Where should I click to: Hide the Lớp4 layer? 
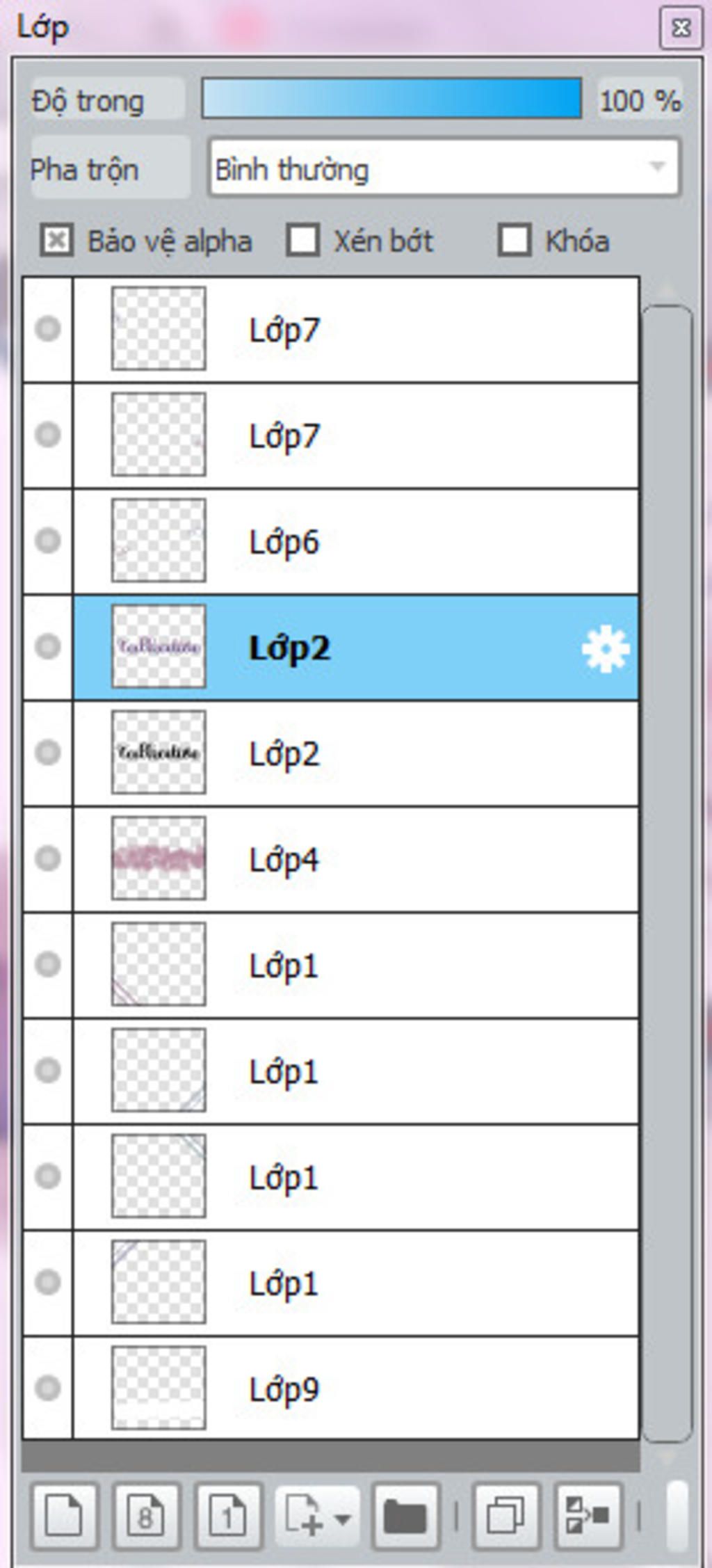tap(47, 858)
